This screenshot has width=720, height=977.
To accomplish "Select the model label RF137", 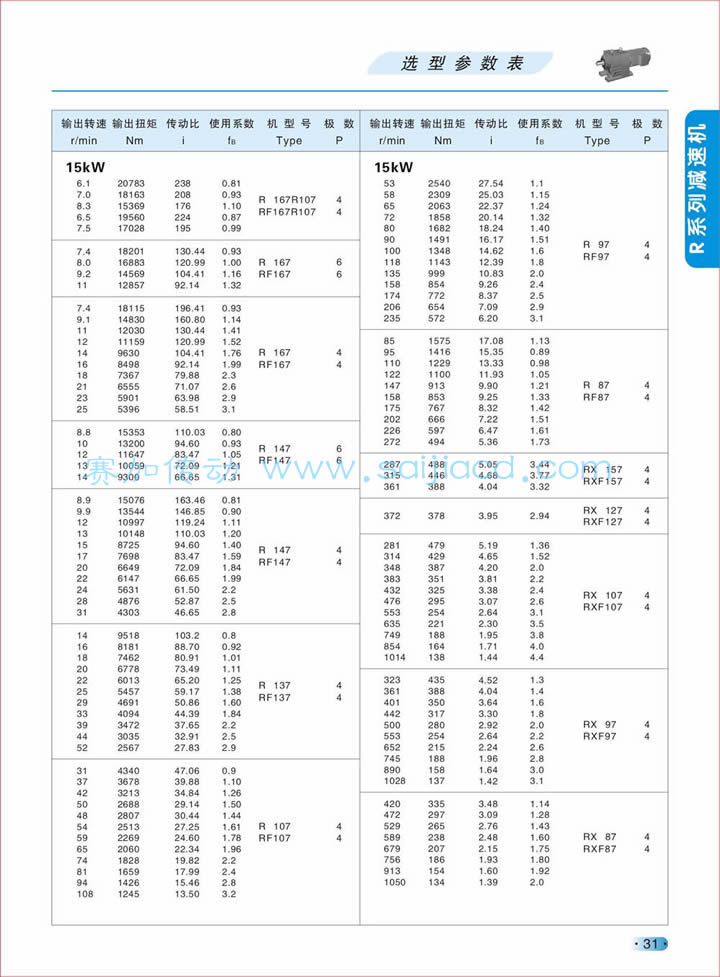I will coord(275,697).
